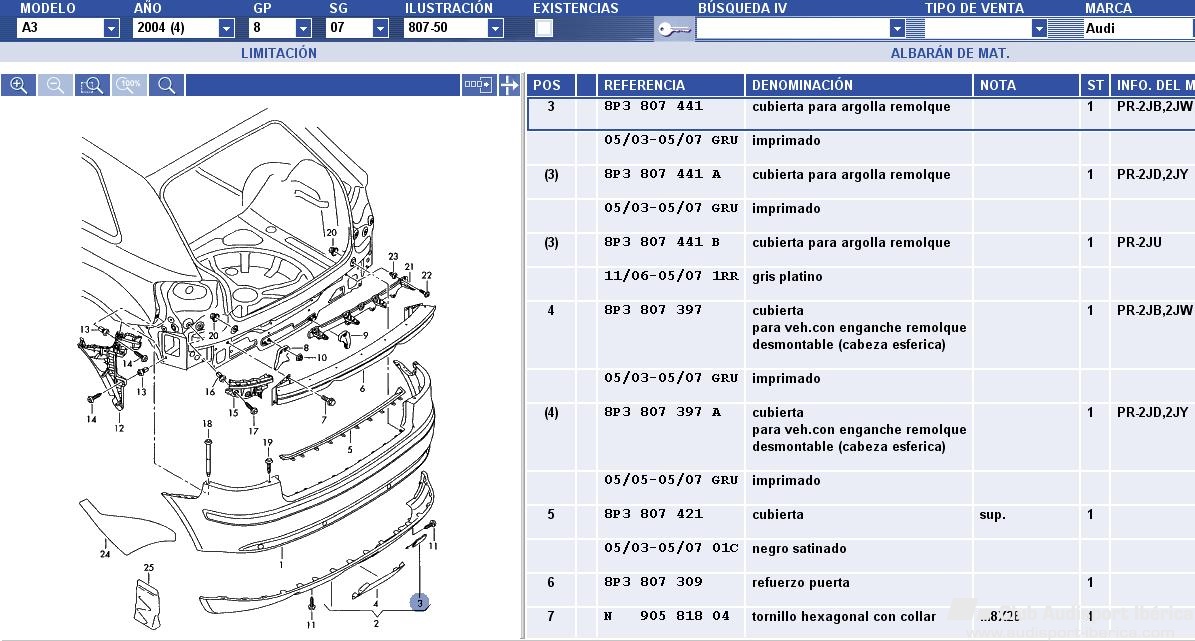Open the Limitación section
This screenshot has height=641, width=1195.
click(279, 53)
